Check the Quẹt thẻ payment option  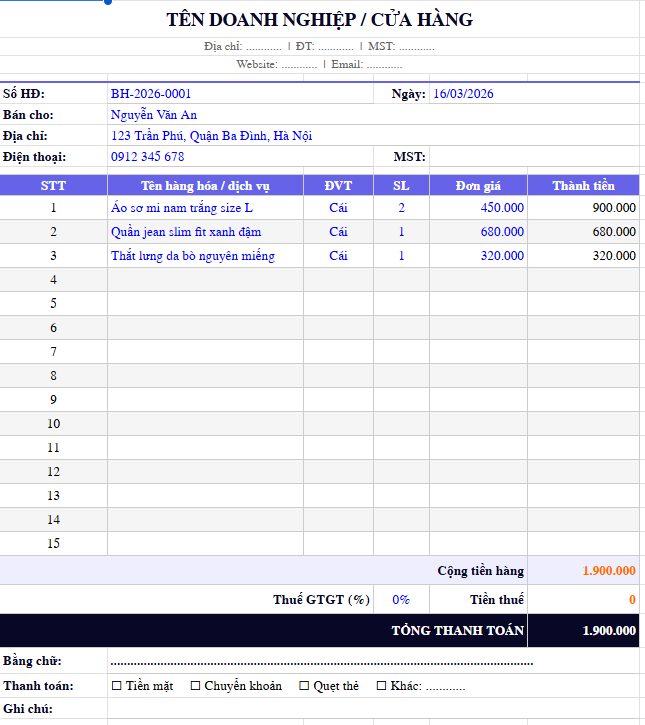(x=304, y=686)
